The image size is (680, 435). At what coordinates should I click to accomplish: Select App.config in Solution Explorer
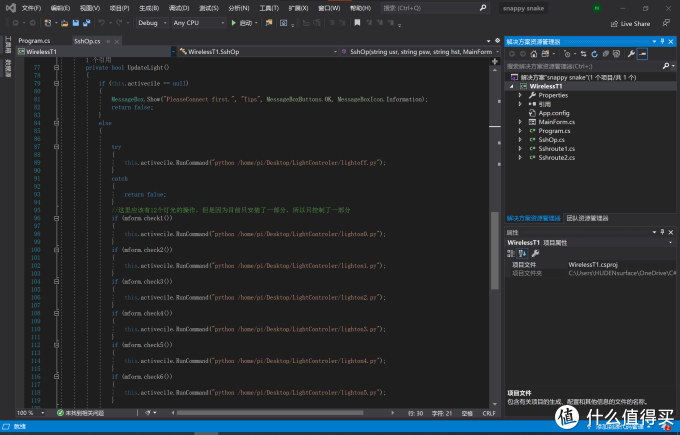click(x=554, y=113)
